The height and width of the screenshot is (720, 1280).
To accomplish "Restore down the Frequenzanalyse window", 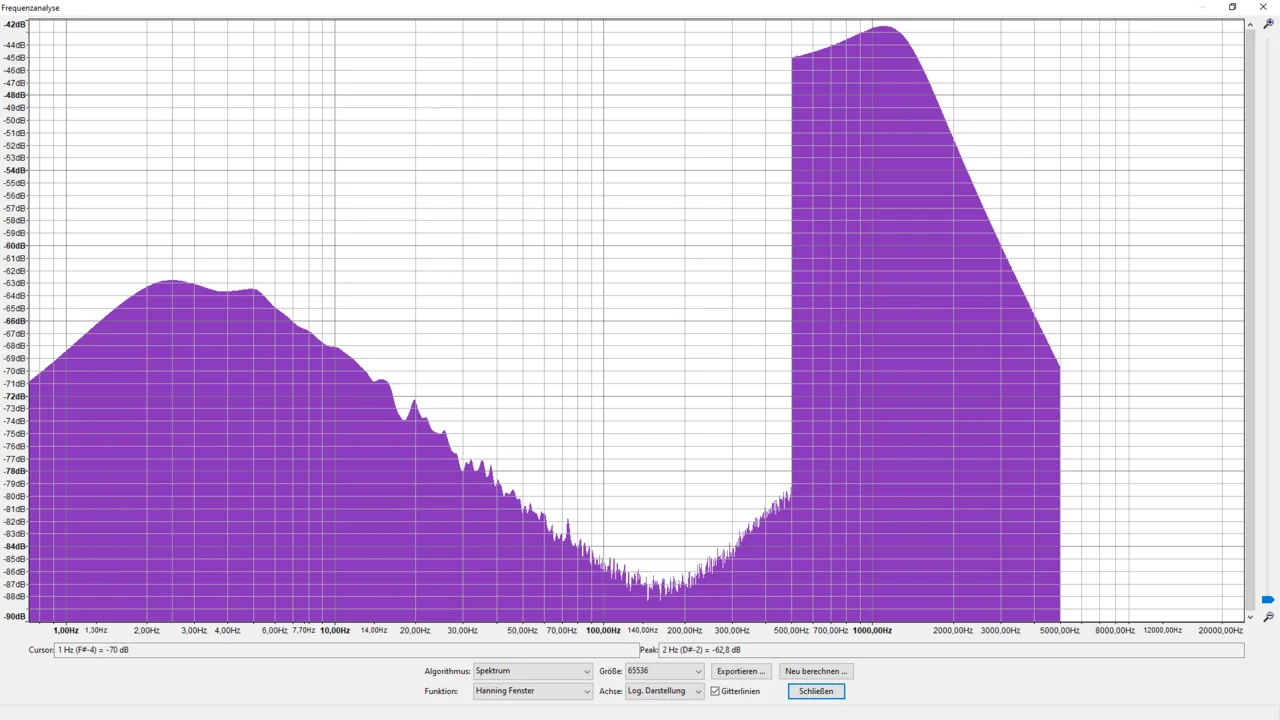I will point(1233,7).
